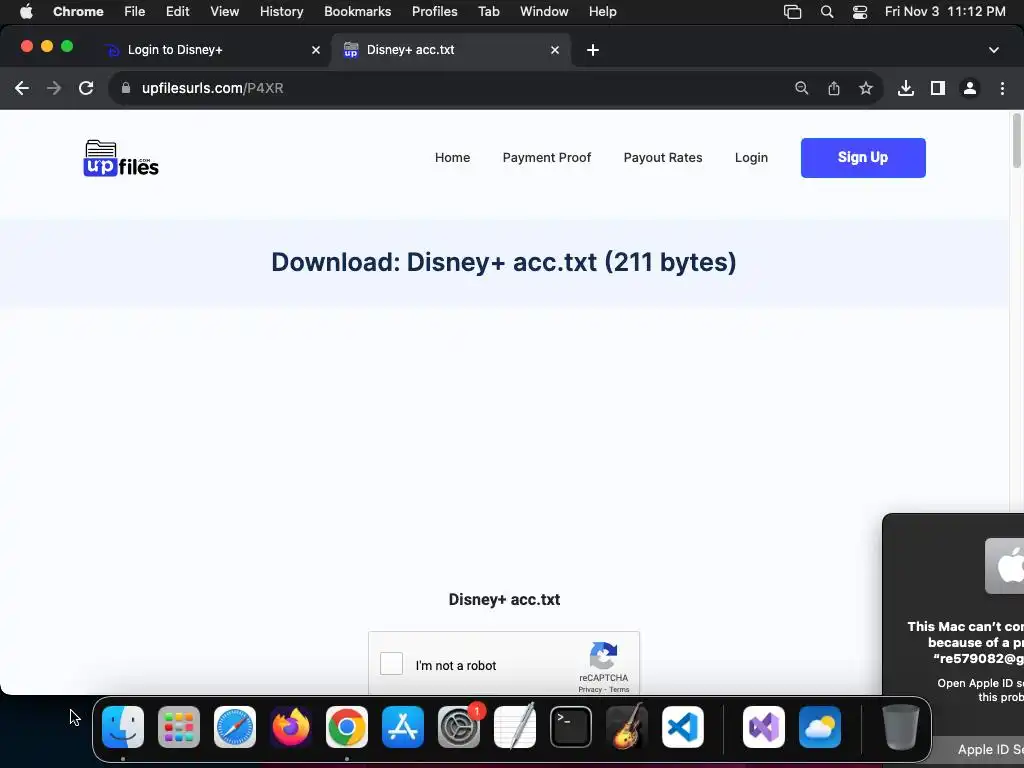Open Chrome downloads tray
1024x768 pixels.
906,88
